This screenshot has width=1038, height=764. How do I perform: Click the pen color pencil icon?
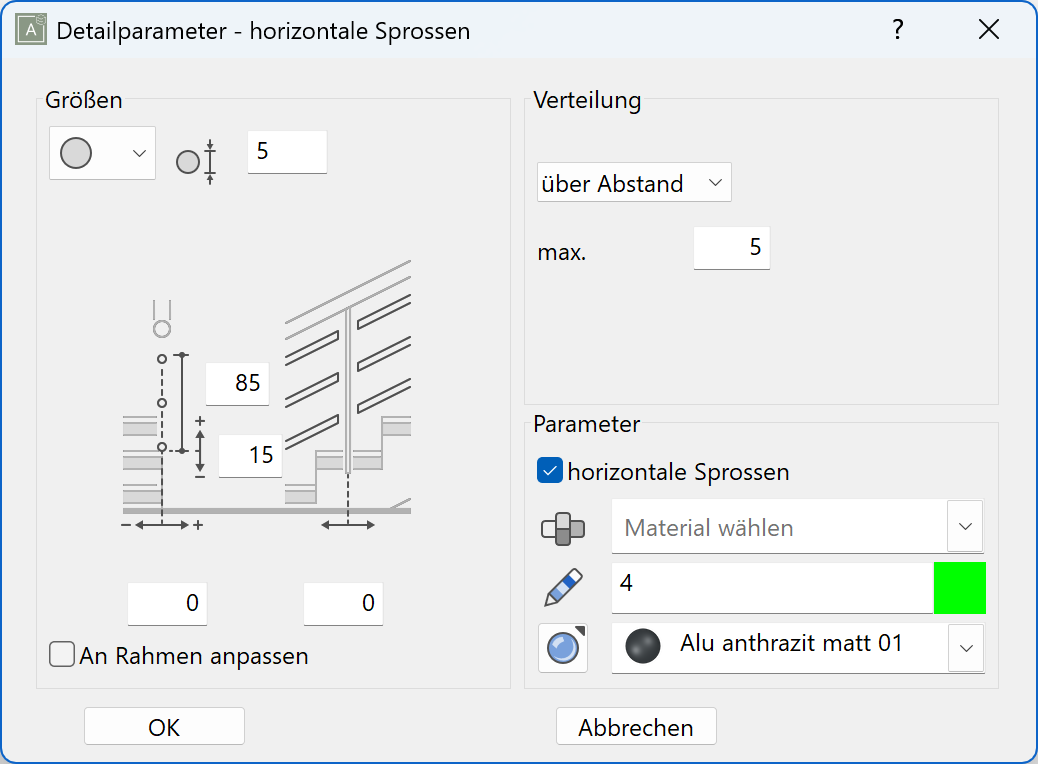pyautogui.click(x=563, y=587)
